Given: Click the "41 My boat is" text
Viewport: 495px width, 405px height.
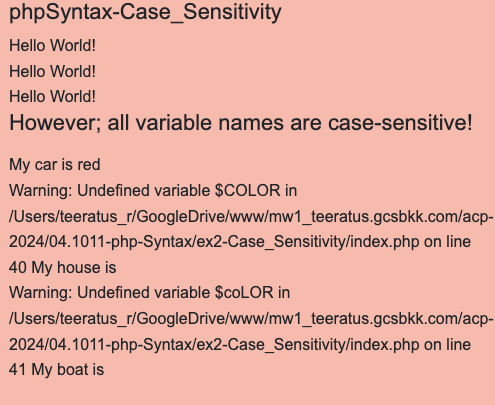Looking at the screenshot, I should (x=57, y=369).
